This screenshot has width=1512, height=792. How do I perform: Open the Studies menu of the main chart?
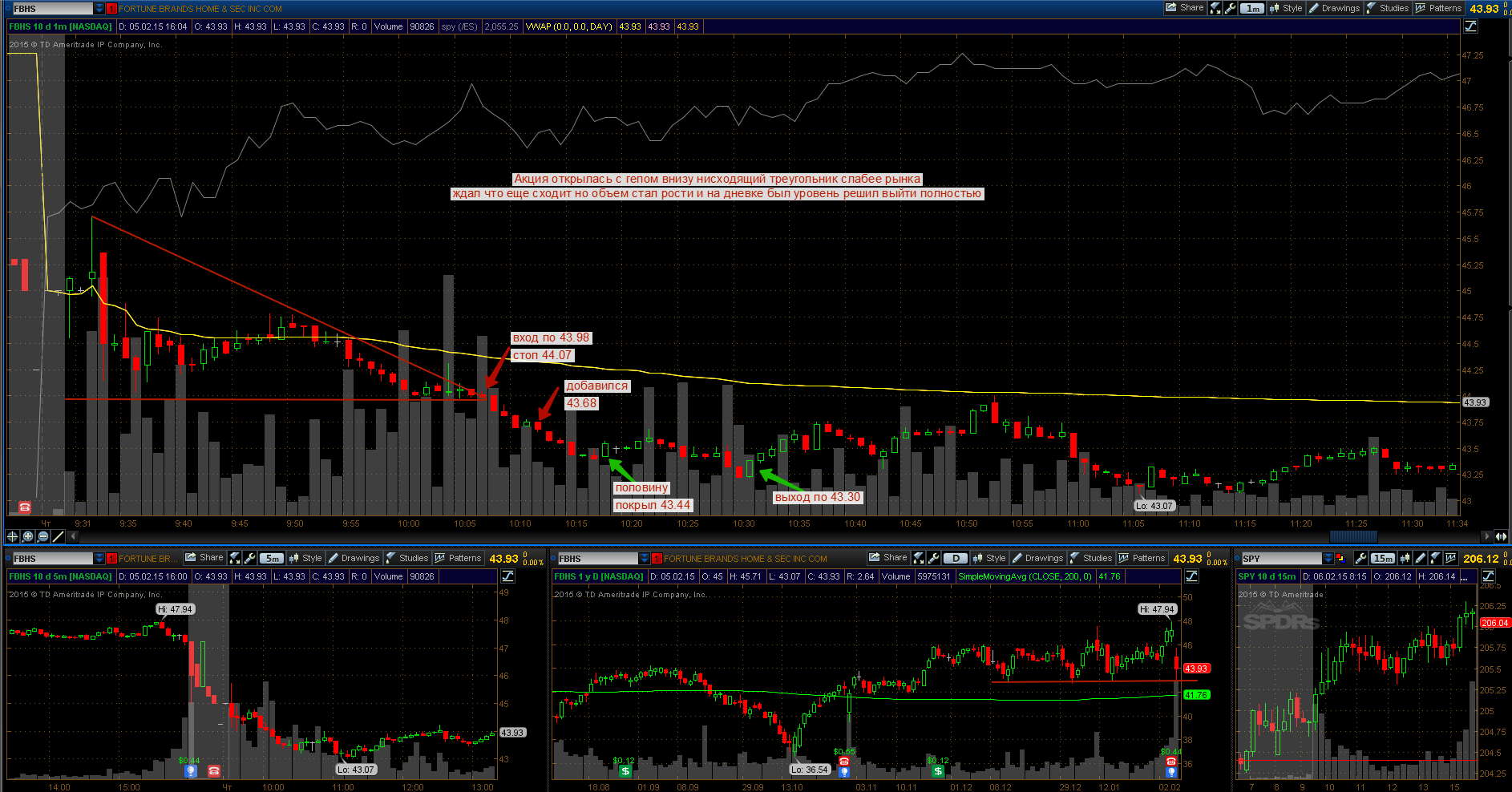(1388, 8)
